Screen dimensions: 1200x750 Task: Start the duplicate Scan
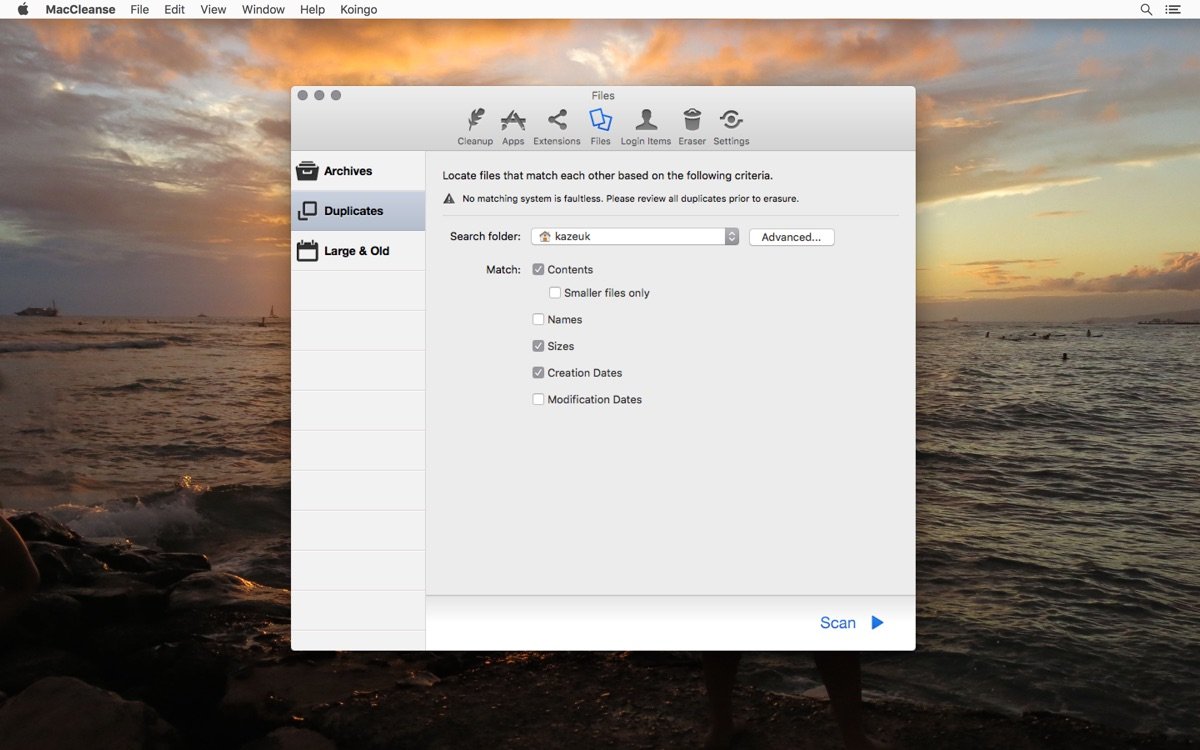coord(848,622)
